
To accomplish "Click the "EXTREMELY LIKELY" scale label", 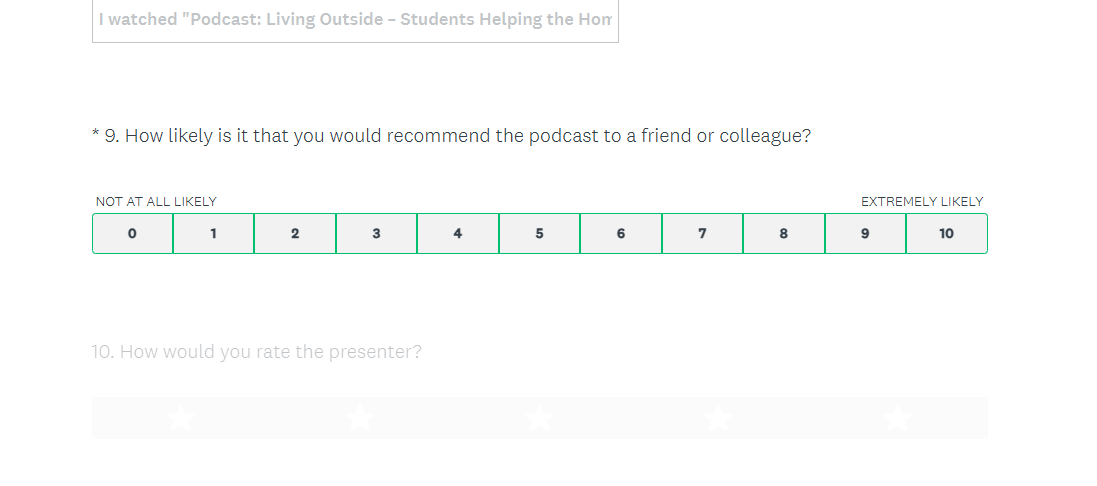I will coord(922,202).
